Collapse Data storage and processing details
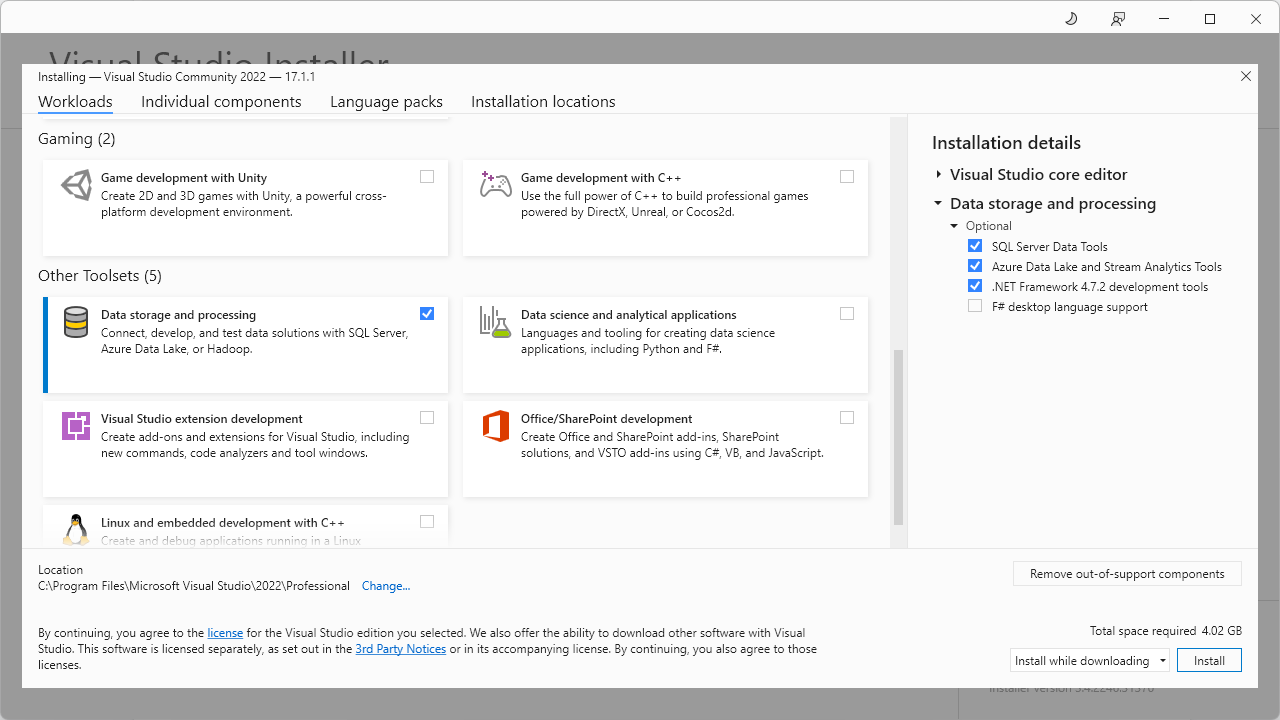The width and height of the screenshot is (1280, 720). (939, 204)
